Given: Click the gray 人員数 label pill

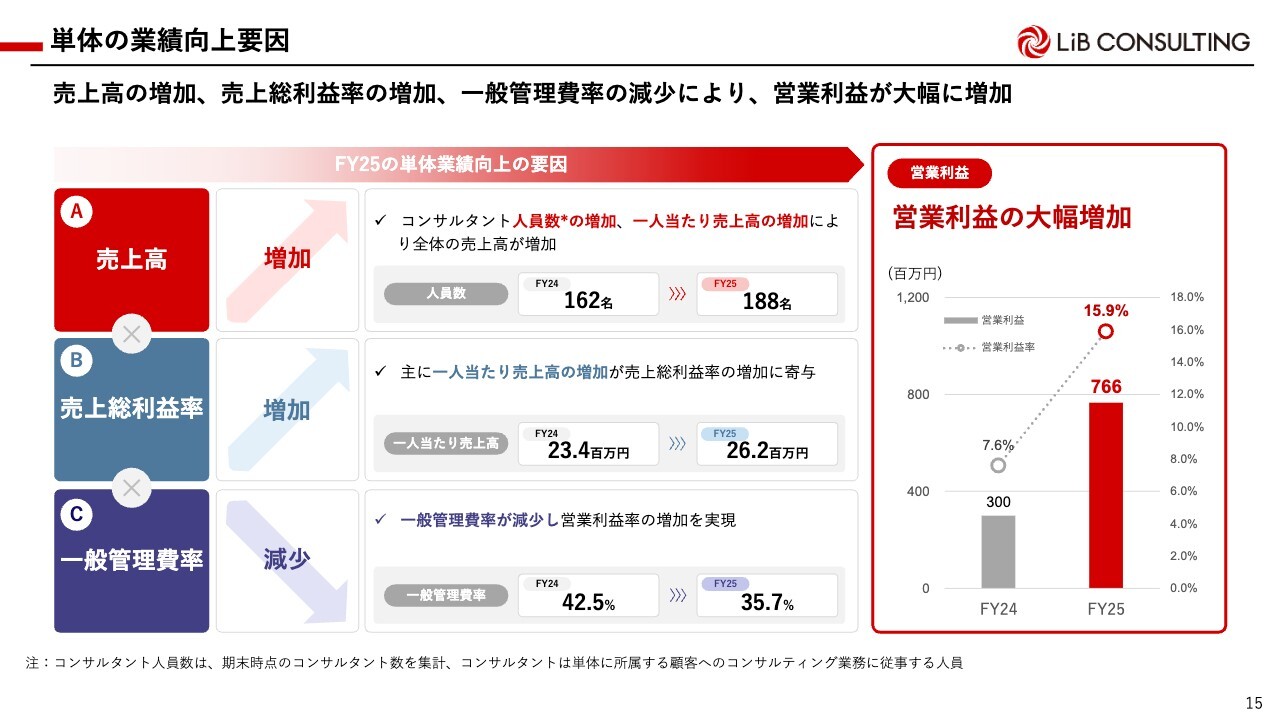Looking at the screenshot, I should tap(446, 294).
